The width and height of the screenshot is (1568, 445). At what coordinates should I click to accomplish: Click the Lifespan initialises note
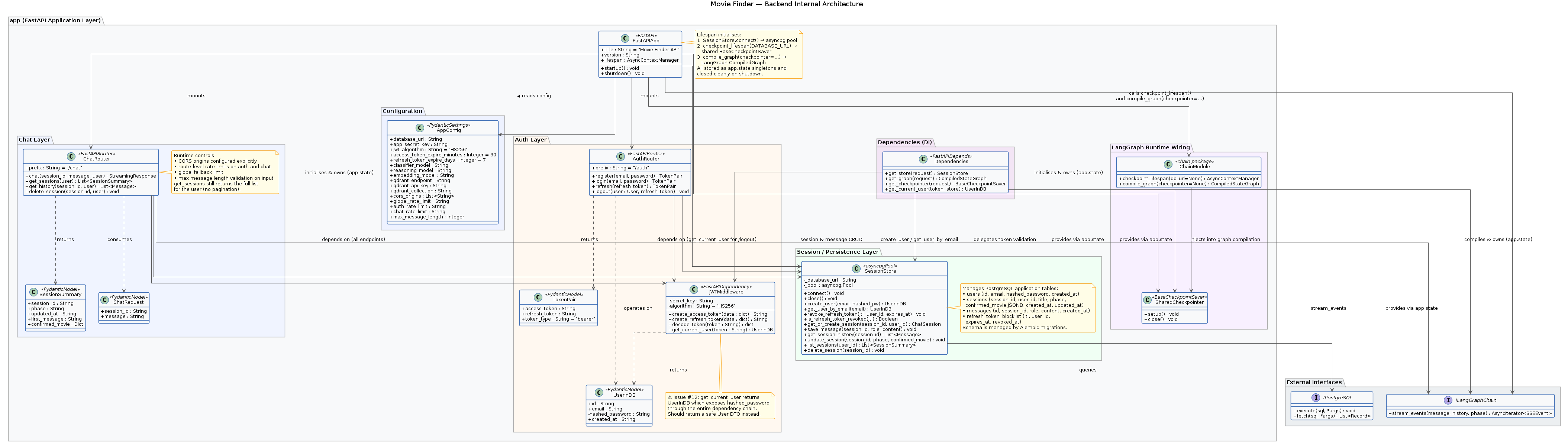tap(749, 54)
